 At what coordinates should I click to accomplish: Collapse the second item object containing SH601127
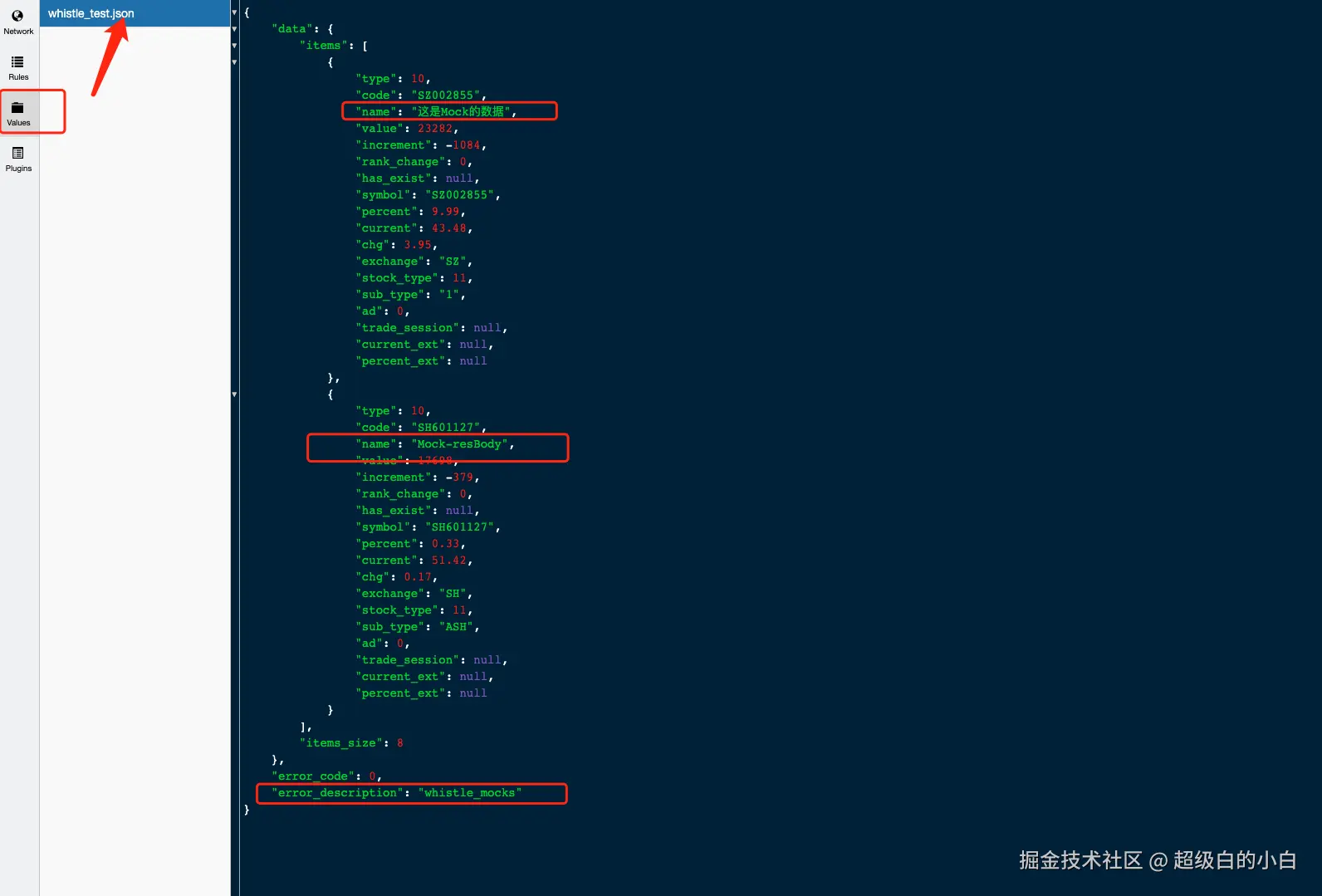(x=234, y=394)
